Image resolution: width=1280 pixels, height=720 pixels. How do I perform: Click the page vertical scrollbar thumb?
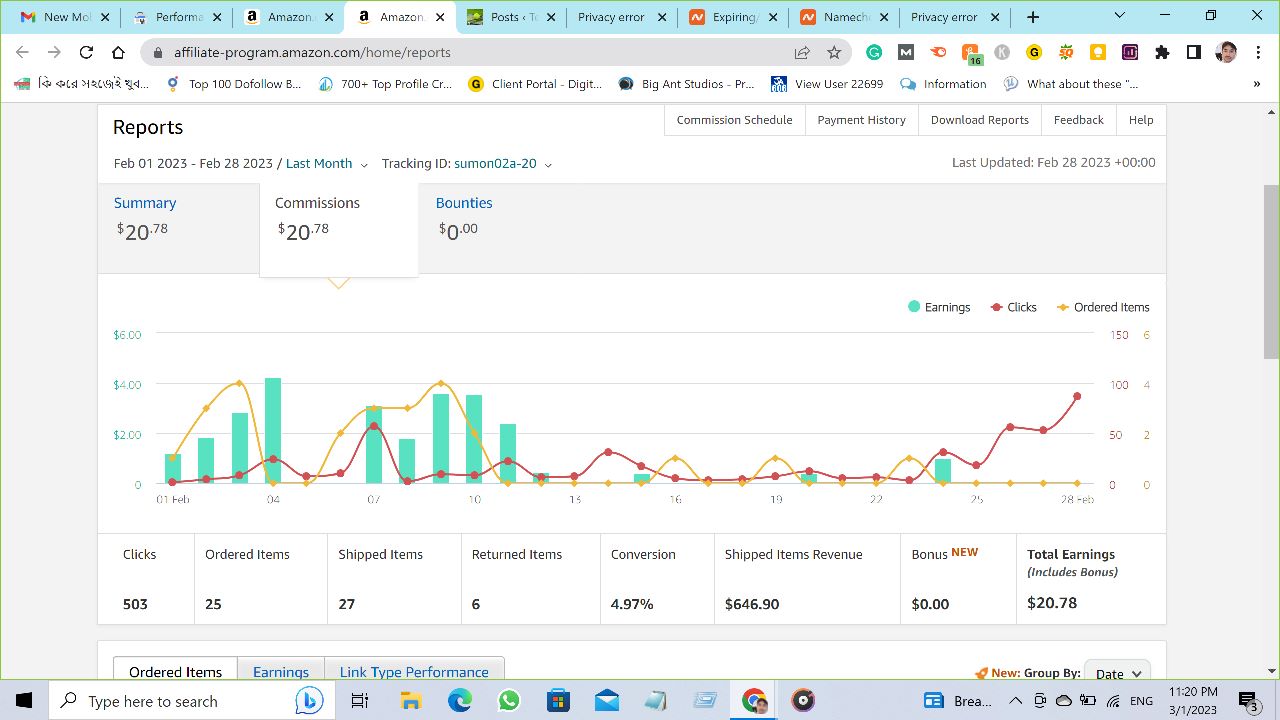(1271, 270)
